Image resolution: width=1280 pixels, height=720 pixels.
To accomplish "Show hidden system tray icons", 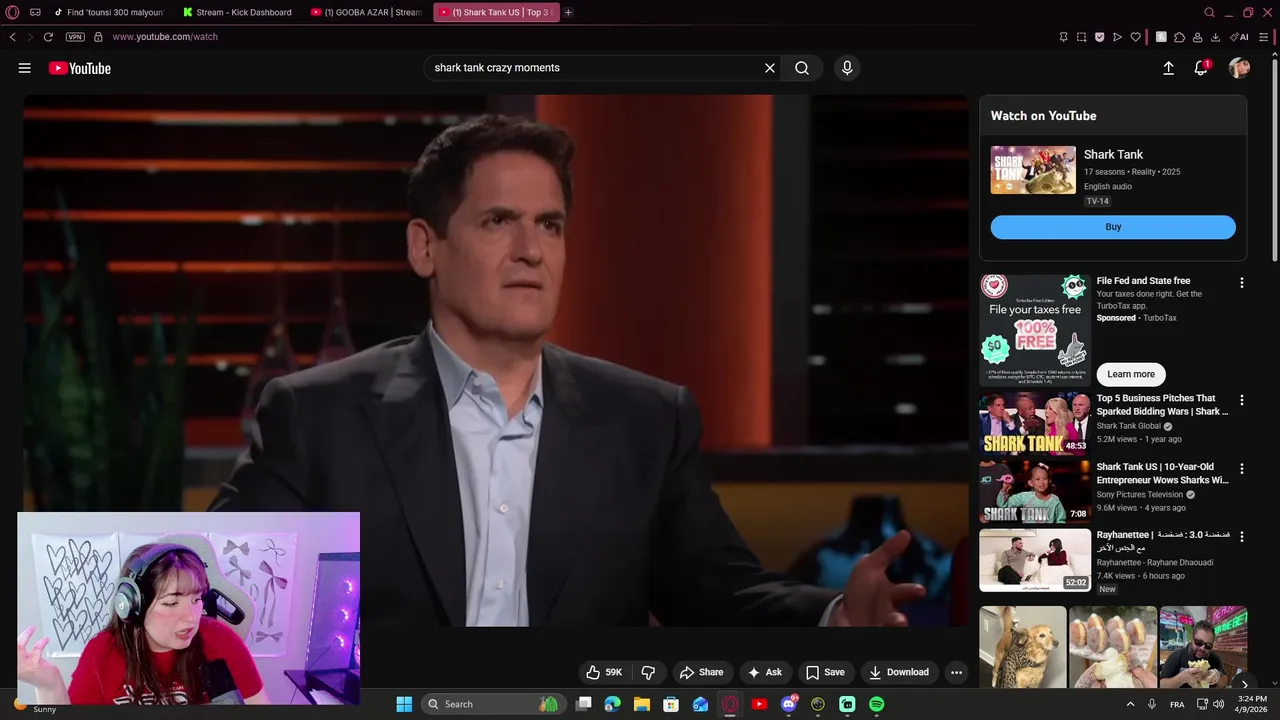I will (1131, 704).
